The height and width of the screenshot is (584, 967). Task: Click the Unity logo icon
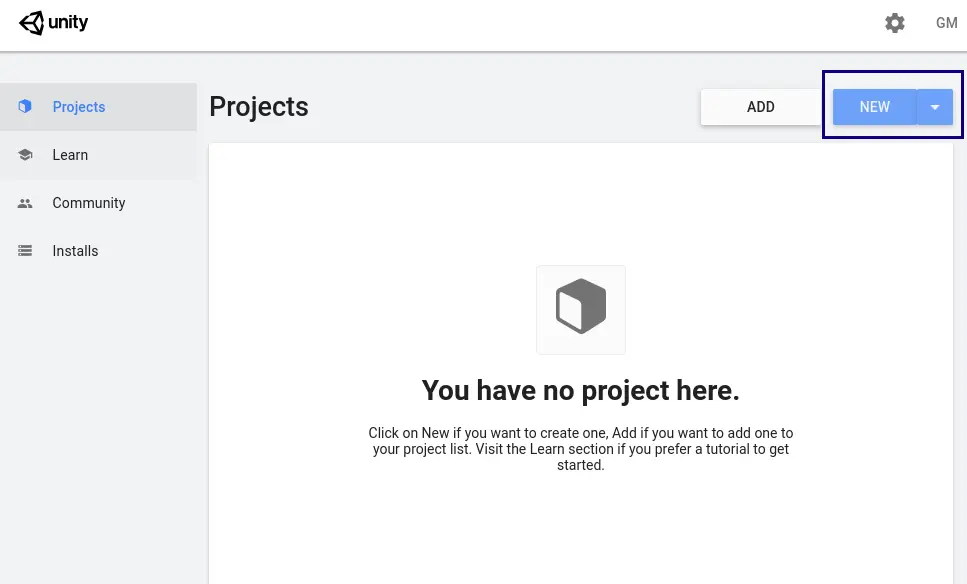click(31, 23)
